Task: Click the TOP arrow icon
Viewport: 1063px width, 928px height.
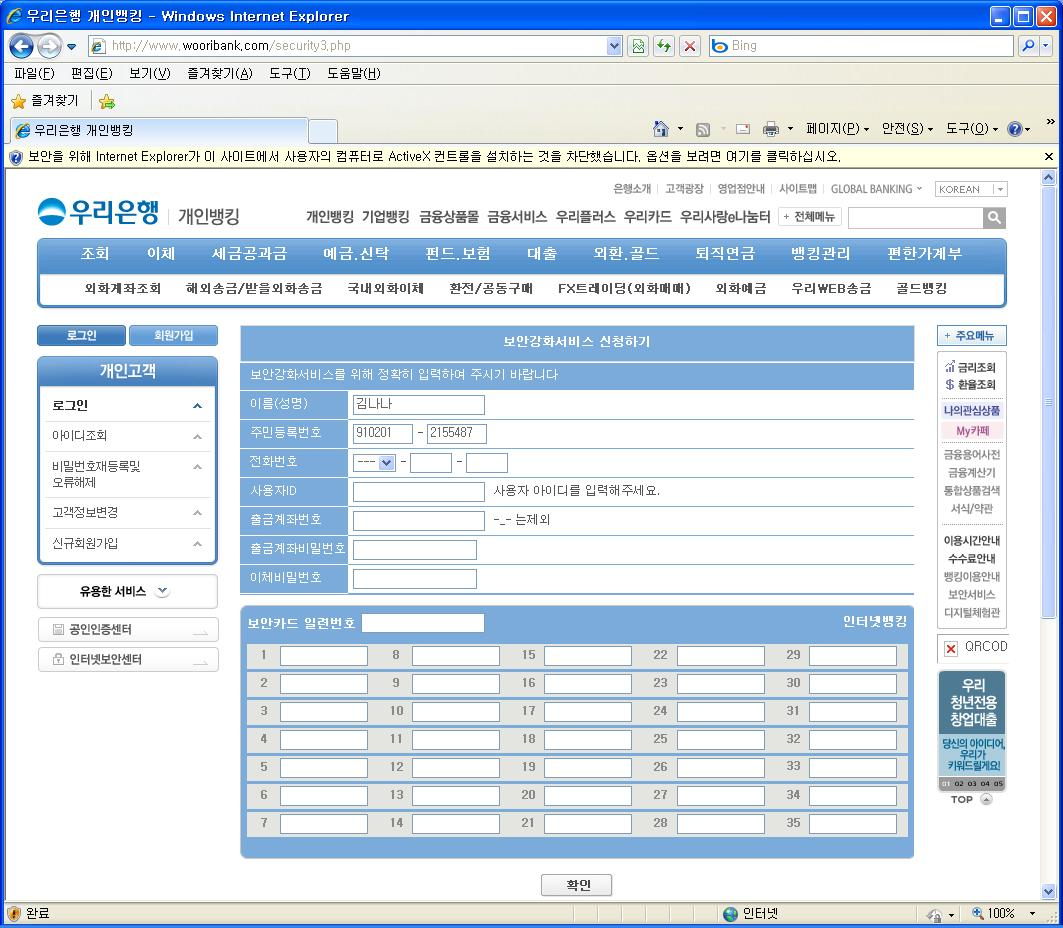Action: pyautogui.click(x=986, y=799)
